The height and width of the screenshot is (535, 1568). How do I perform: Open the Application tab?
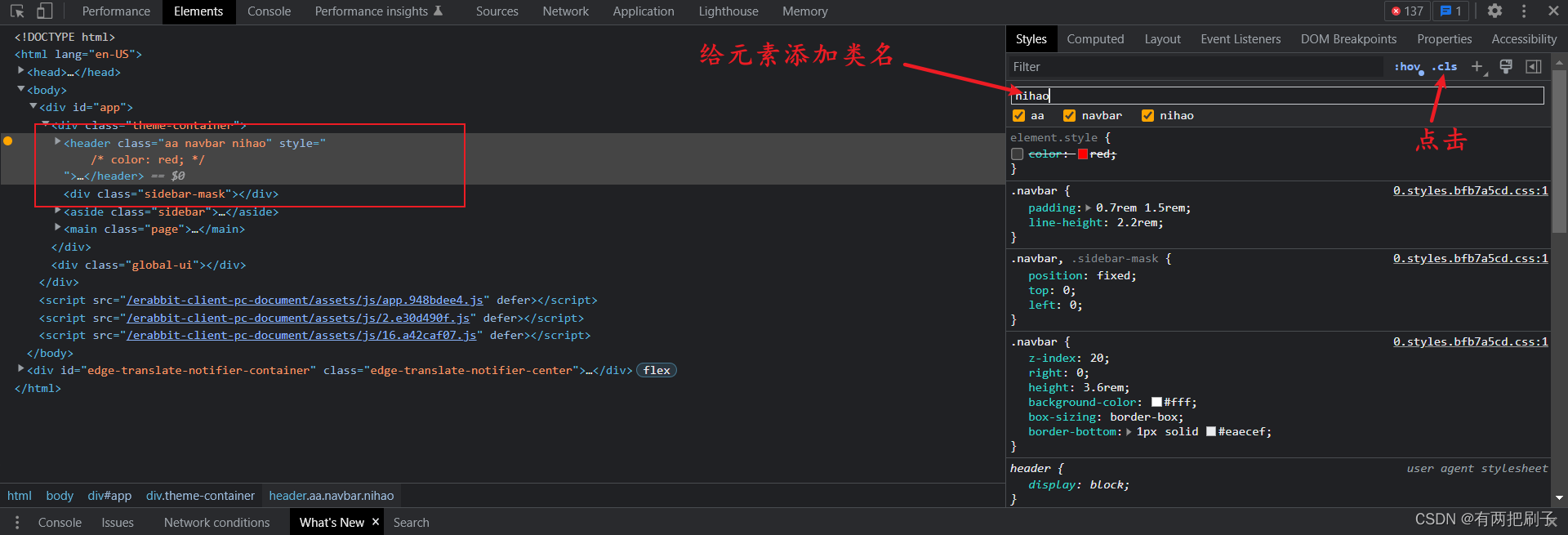point(644,11)
